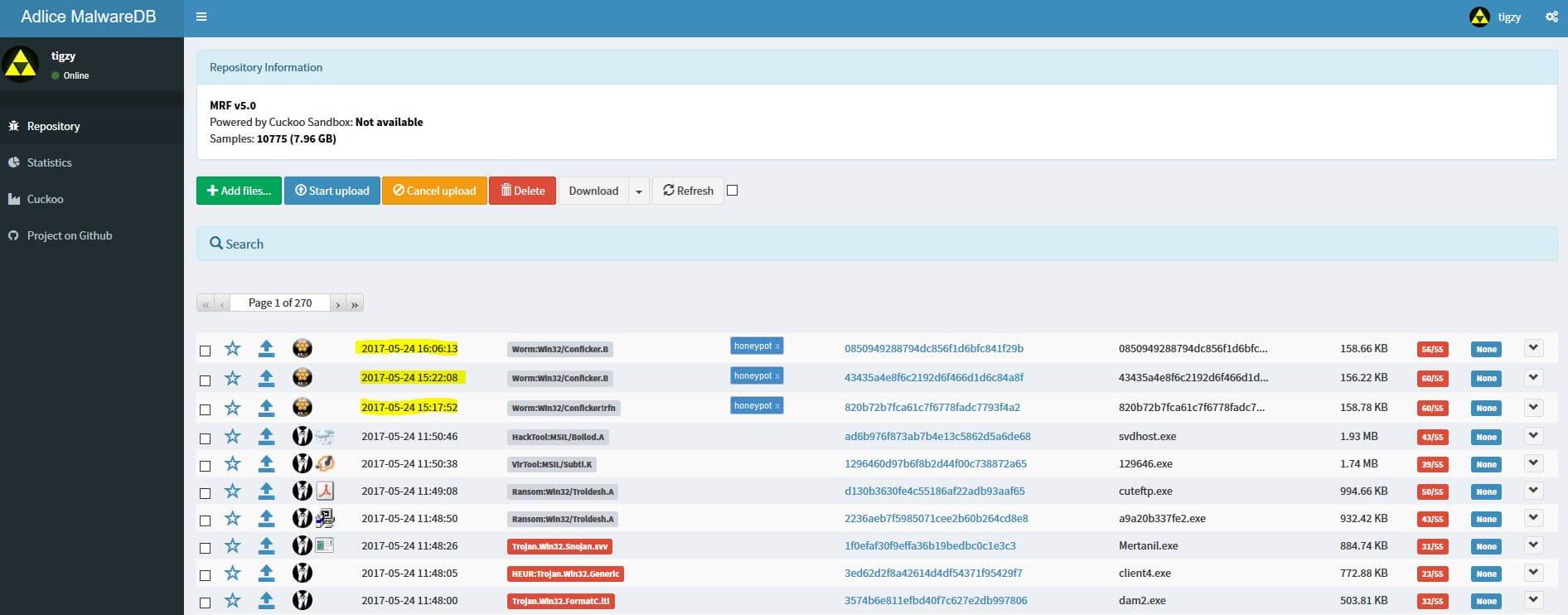Click the PDF file icon in cuteftp.exe row
Screen dimensions: 1568x615
(325, 491)
